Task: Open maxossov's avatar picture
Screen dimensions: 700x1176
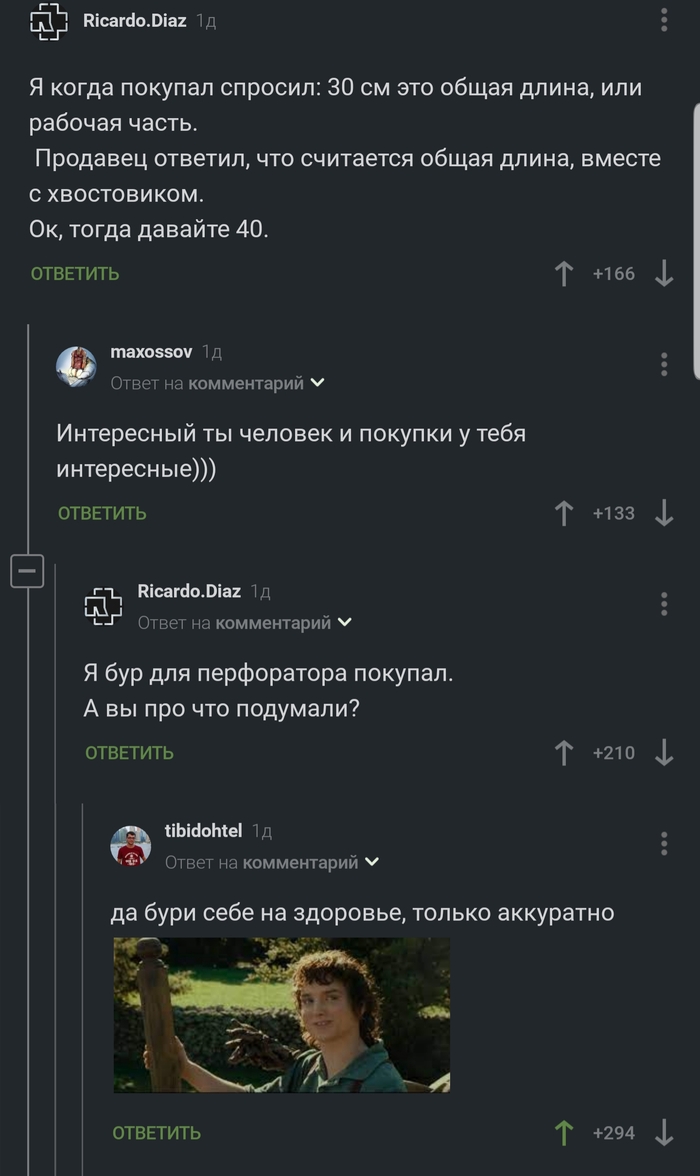Action: point(76,367)
